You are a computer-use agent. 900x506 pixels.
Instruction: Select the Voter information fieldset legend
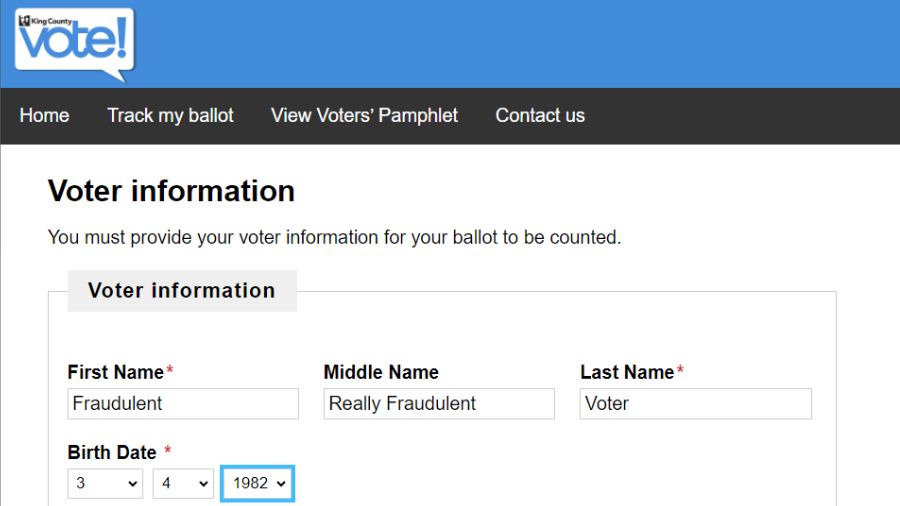(182, 290)
